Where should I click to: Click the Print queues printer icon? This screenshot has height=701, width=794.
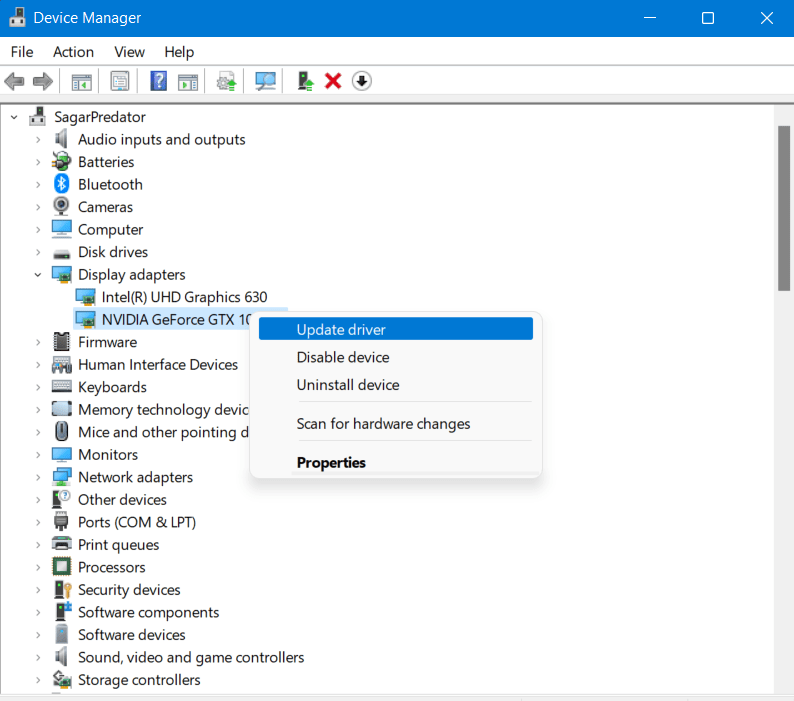61,544
